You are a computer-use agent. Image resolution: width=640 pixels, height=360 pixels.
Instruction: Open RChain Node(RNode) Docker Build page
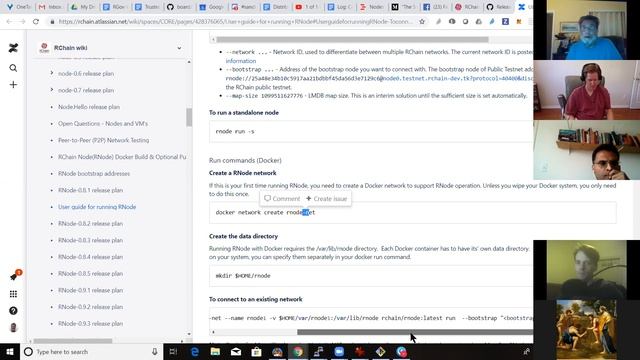(x=122, y=157)
